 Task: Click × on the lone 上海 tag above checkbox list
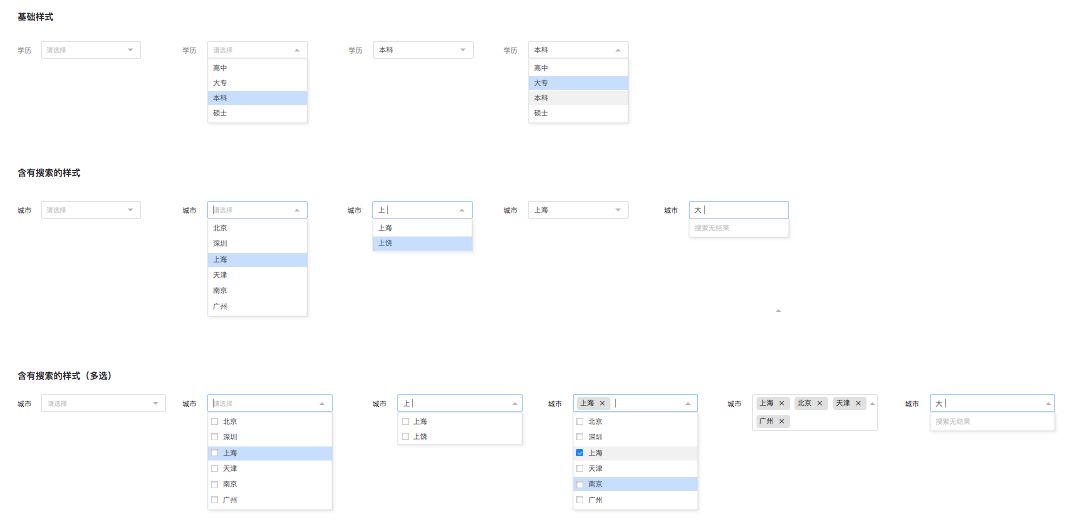pos(602,403)
